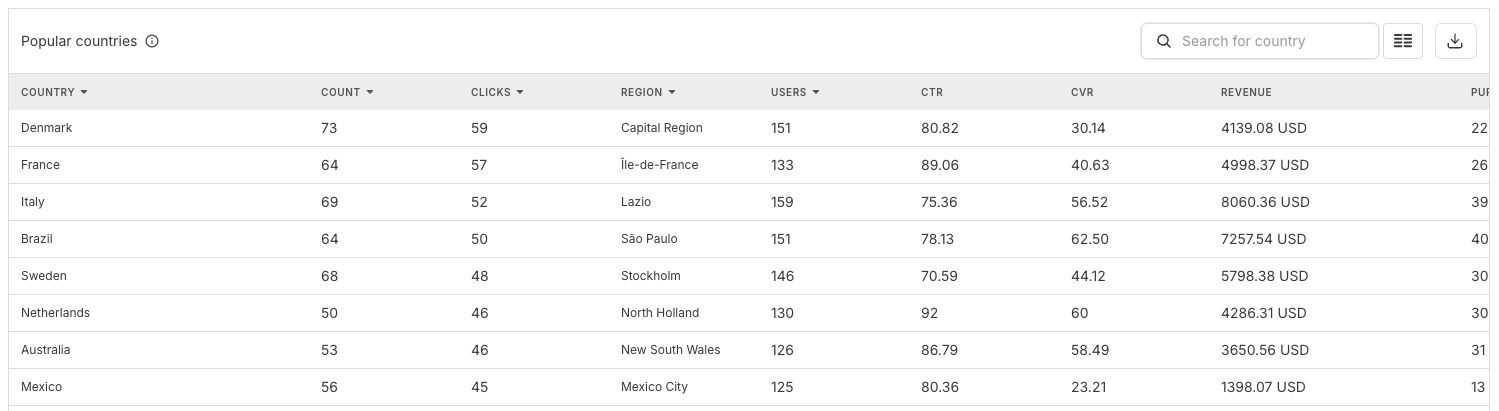Focus the Search for country field
1499x411 pixels.
[x=1272, y=41]
